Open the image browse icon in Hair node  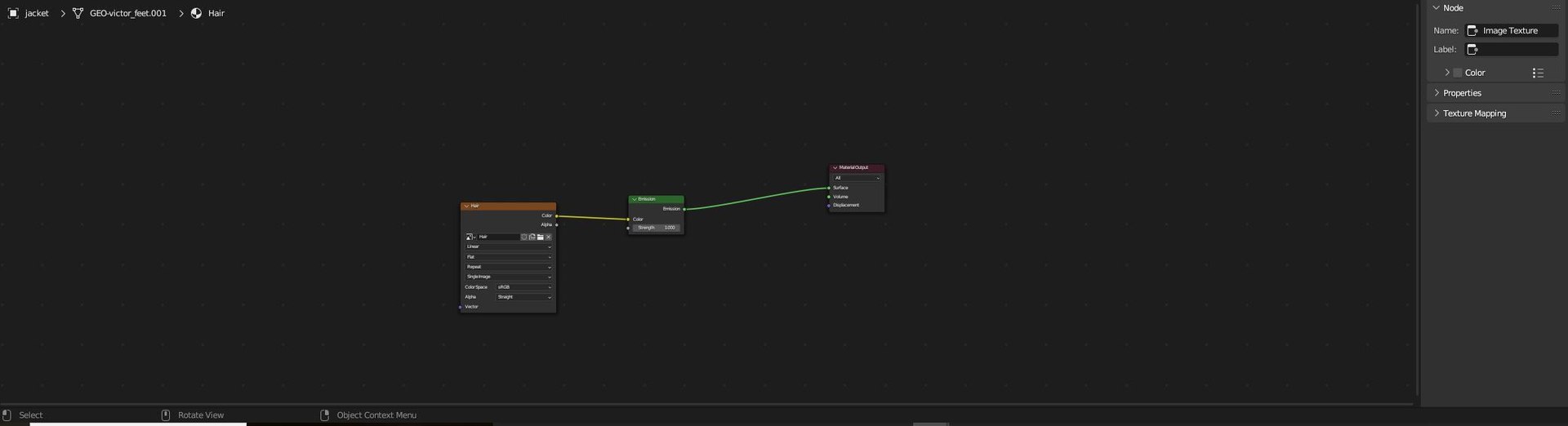(x=470, y=237)
